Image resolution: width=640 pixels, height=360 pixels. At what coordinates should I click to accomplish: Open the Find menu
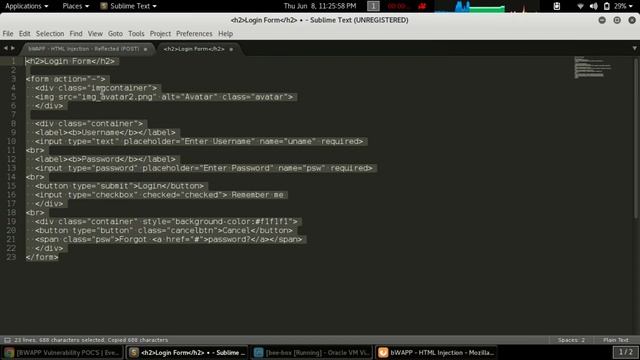point(76,33)
